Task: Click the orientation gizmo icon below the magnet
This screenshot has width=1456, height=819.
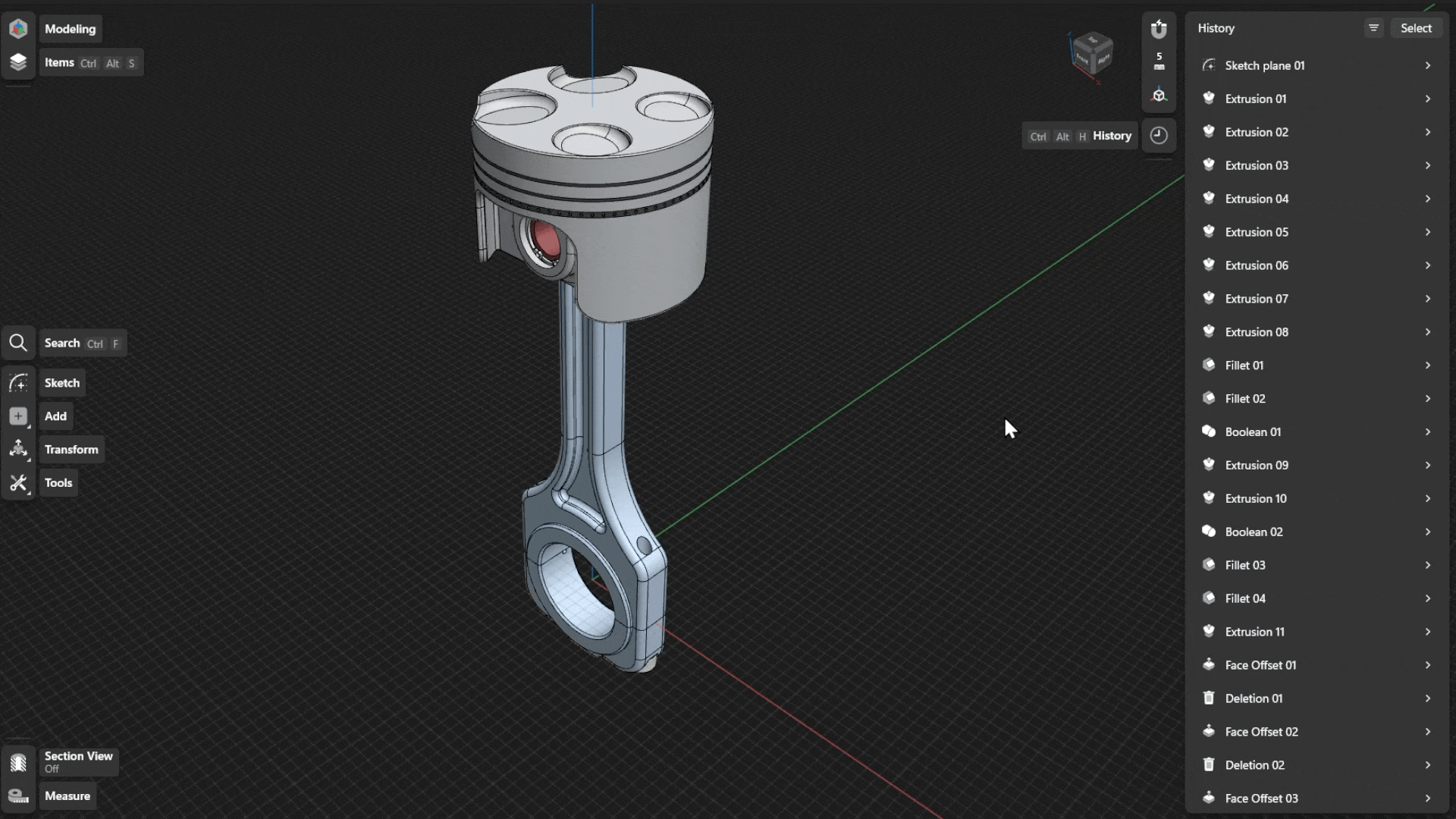Action: [x=1159, y=94]
